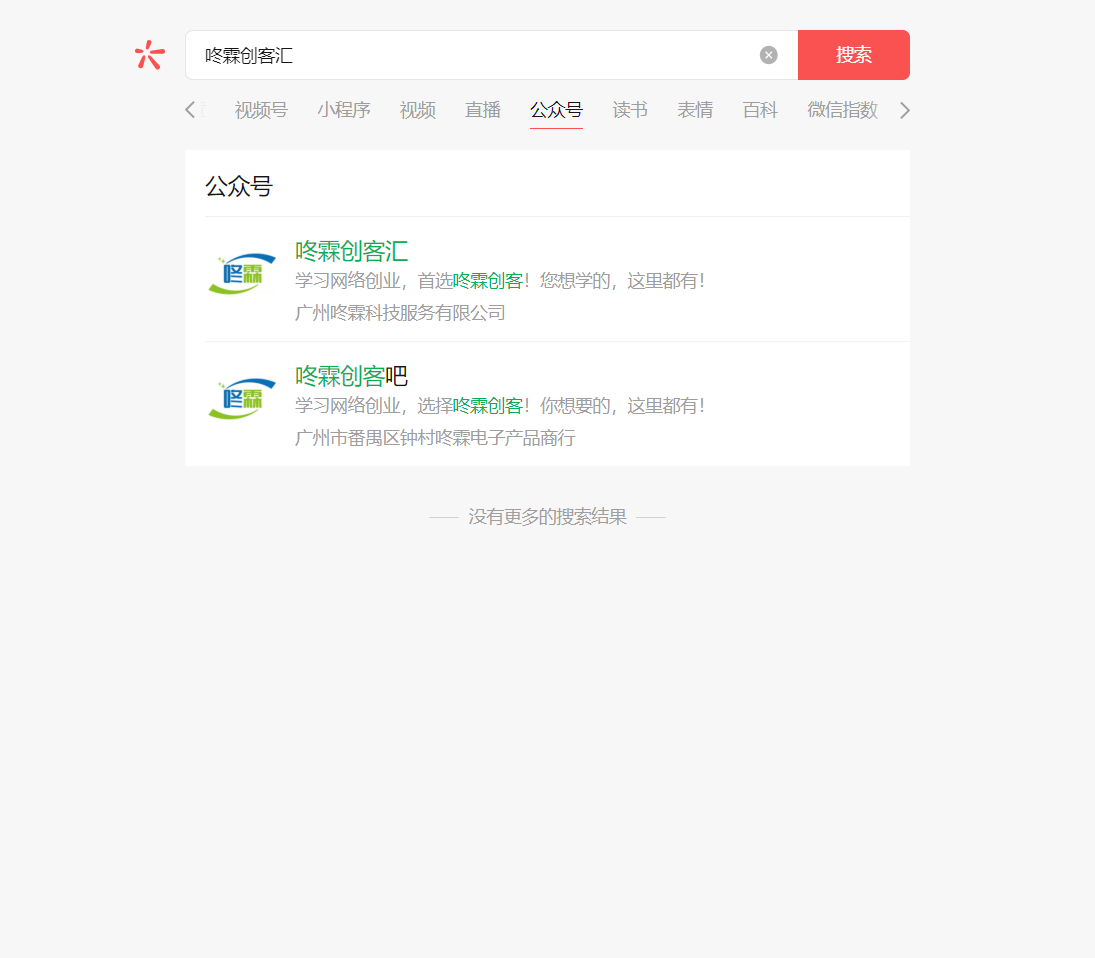Click the 公众号 section heading

239,186
